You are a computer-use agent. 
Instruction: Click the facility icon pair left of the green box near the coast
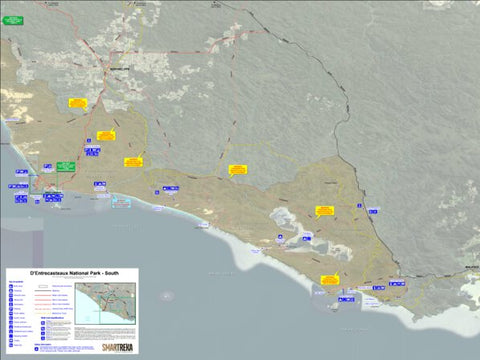[x=47, y=166]
